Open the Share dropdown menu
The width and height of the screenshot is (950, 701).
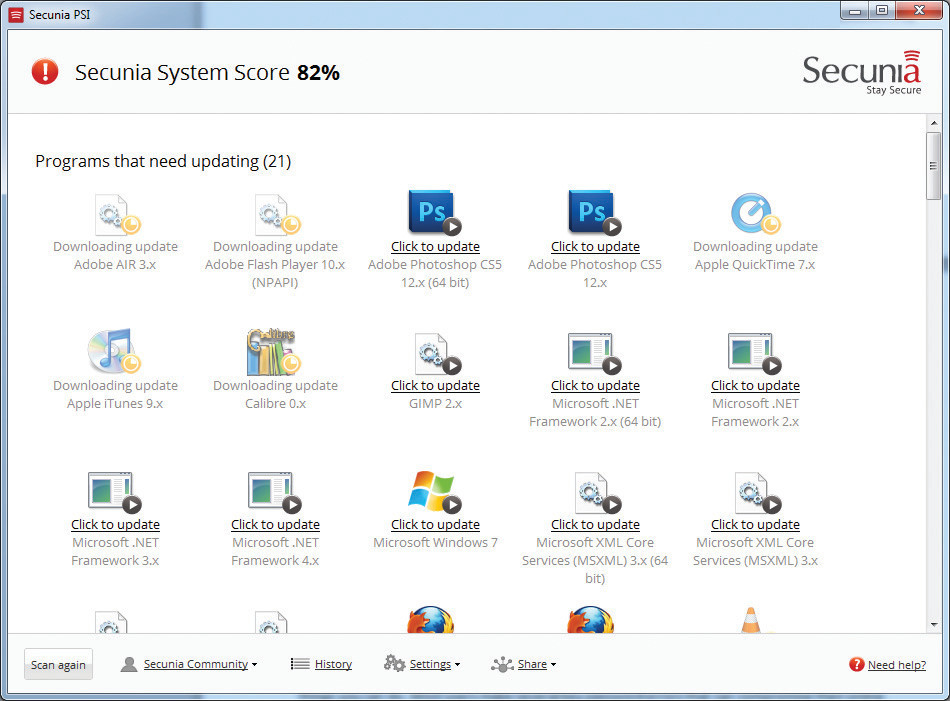531,664
